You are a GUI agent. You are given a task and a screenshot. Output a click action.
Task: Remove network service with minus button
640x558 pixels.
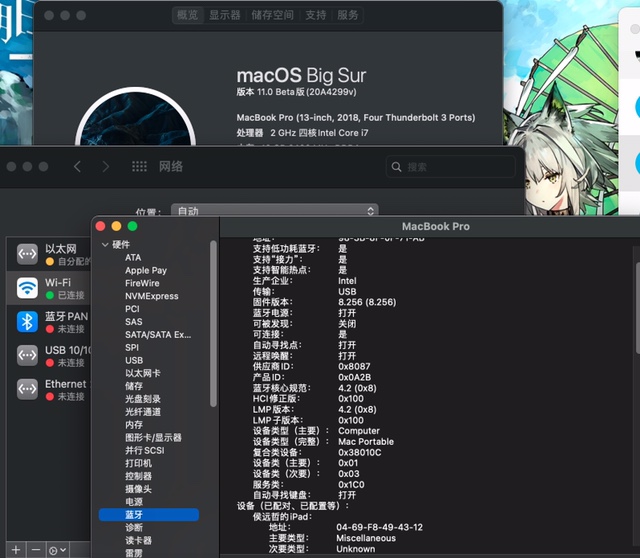(36, 550)
